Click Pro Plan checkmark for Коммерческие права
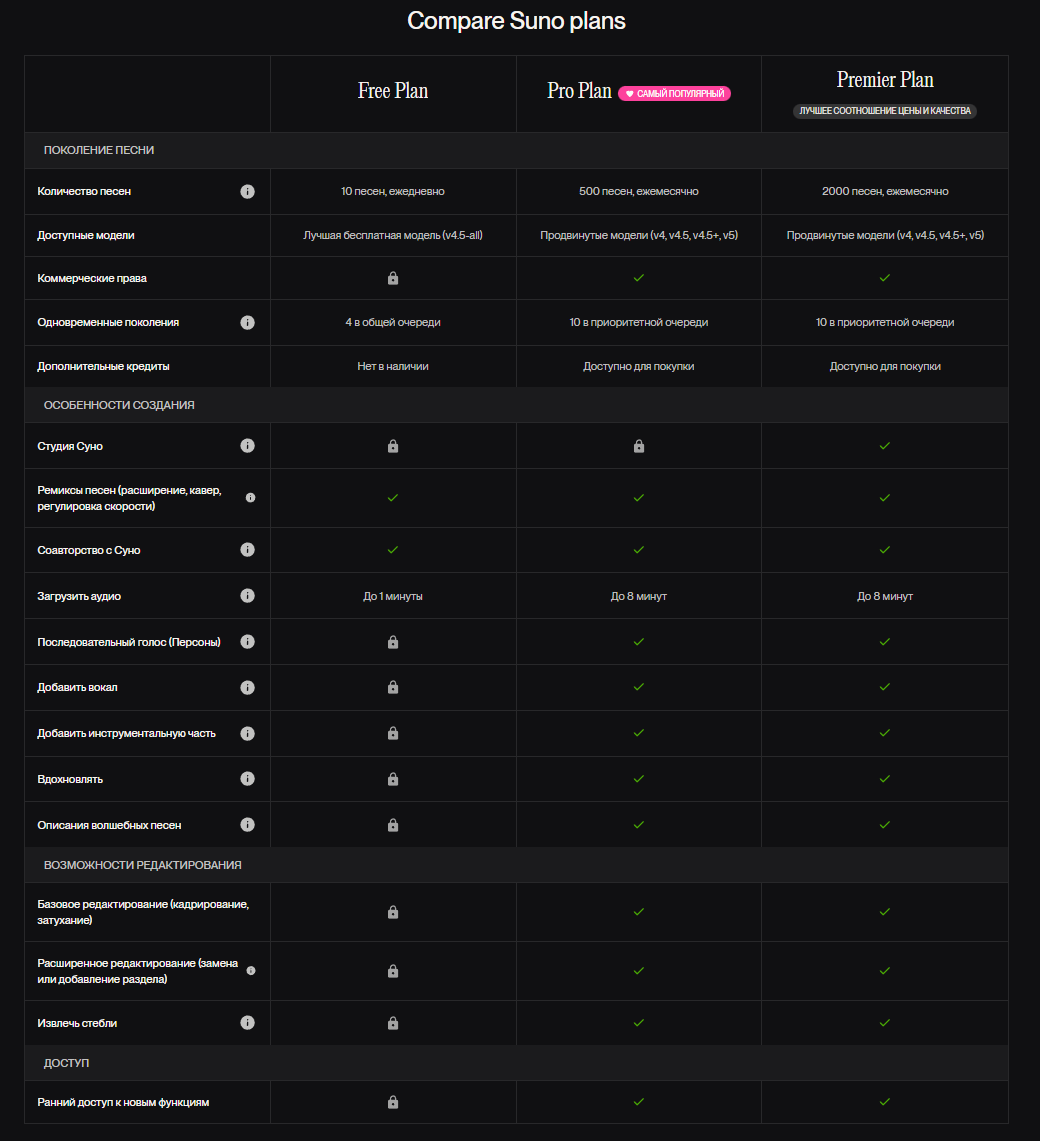1040x1141 pixels. tap(639, 278)
